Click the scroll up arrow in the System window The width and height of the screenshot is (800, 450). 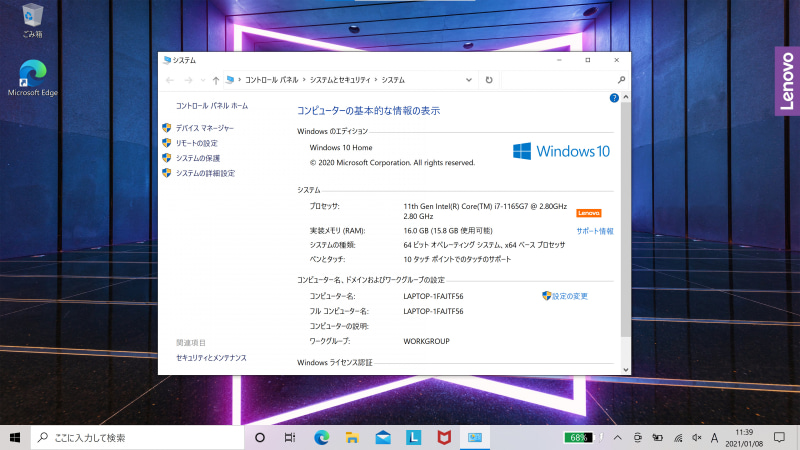[626, 97]
